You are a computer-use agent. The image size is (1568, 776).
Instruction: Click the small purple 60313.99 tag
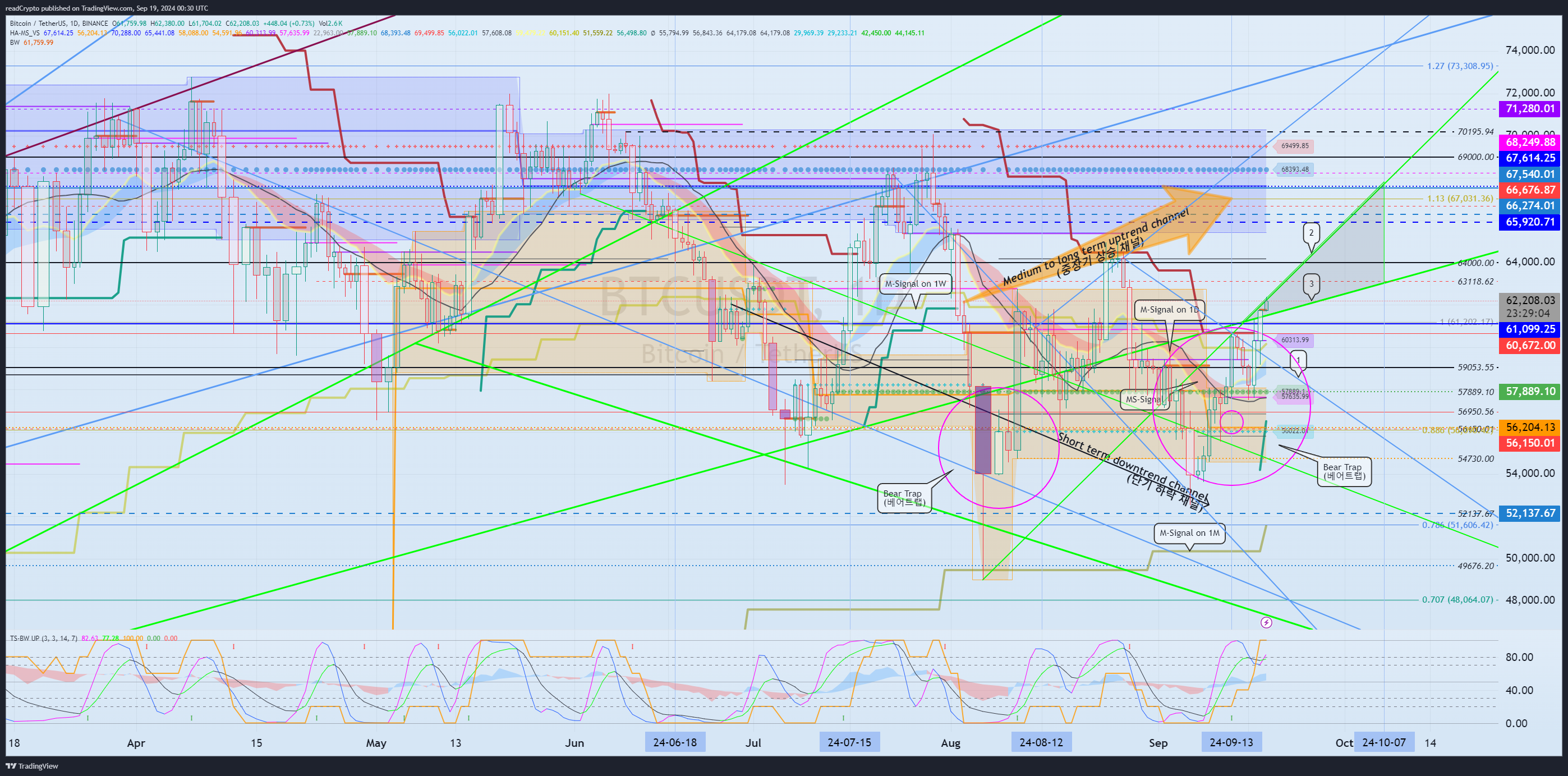[1295, 339]
